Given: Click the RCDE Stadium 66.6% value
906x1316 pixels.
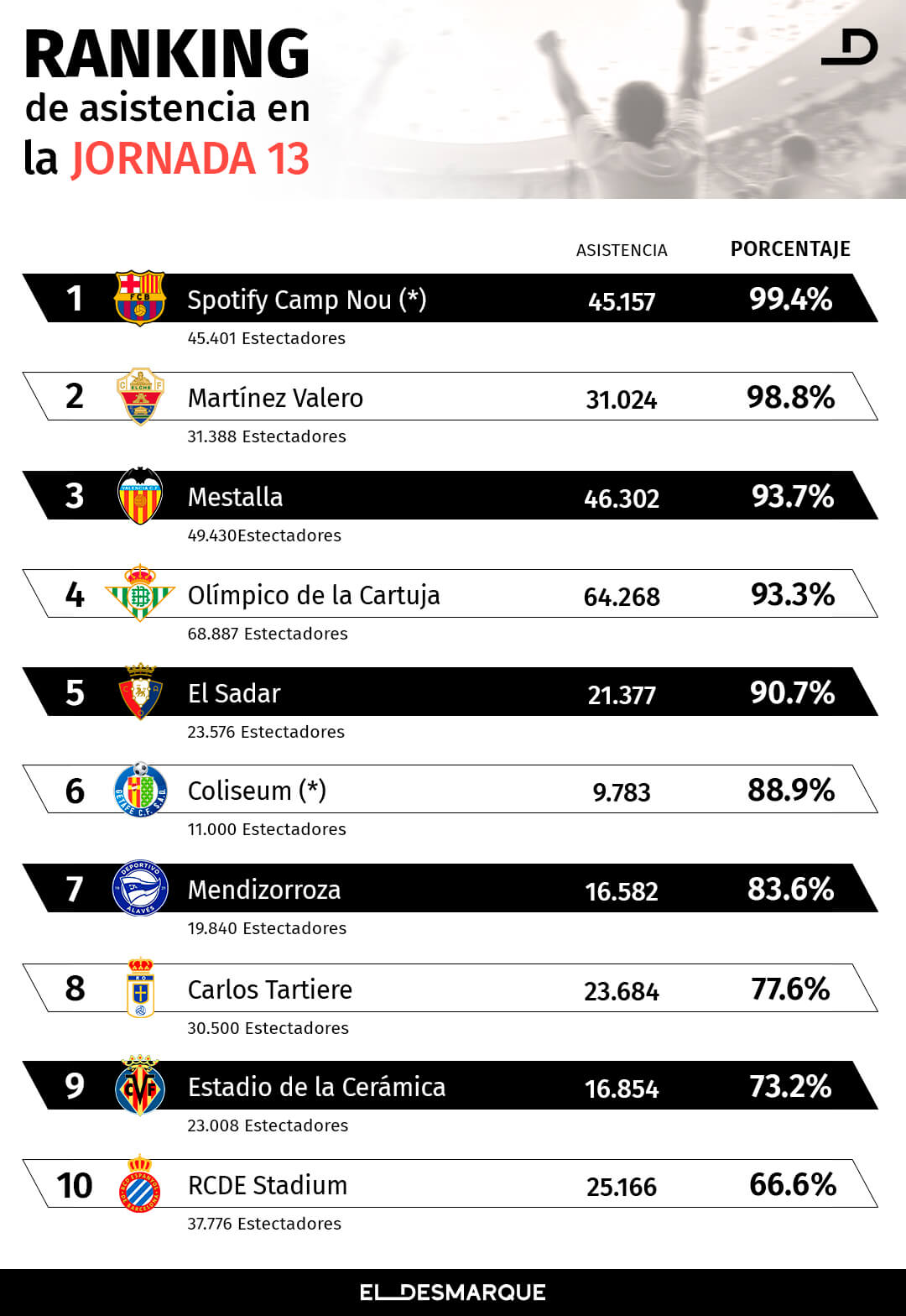Looking at the screenshot, I should (792, 1184).
